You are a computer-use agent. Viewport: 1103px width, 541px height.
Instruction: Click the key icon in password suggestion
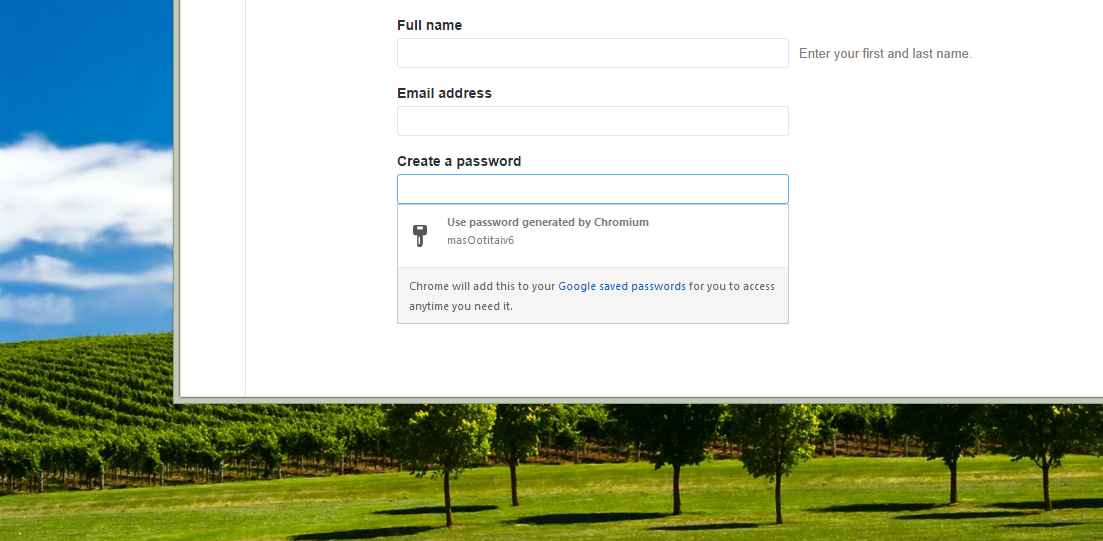[420, 235]
